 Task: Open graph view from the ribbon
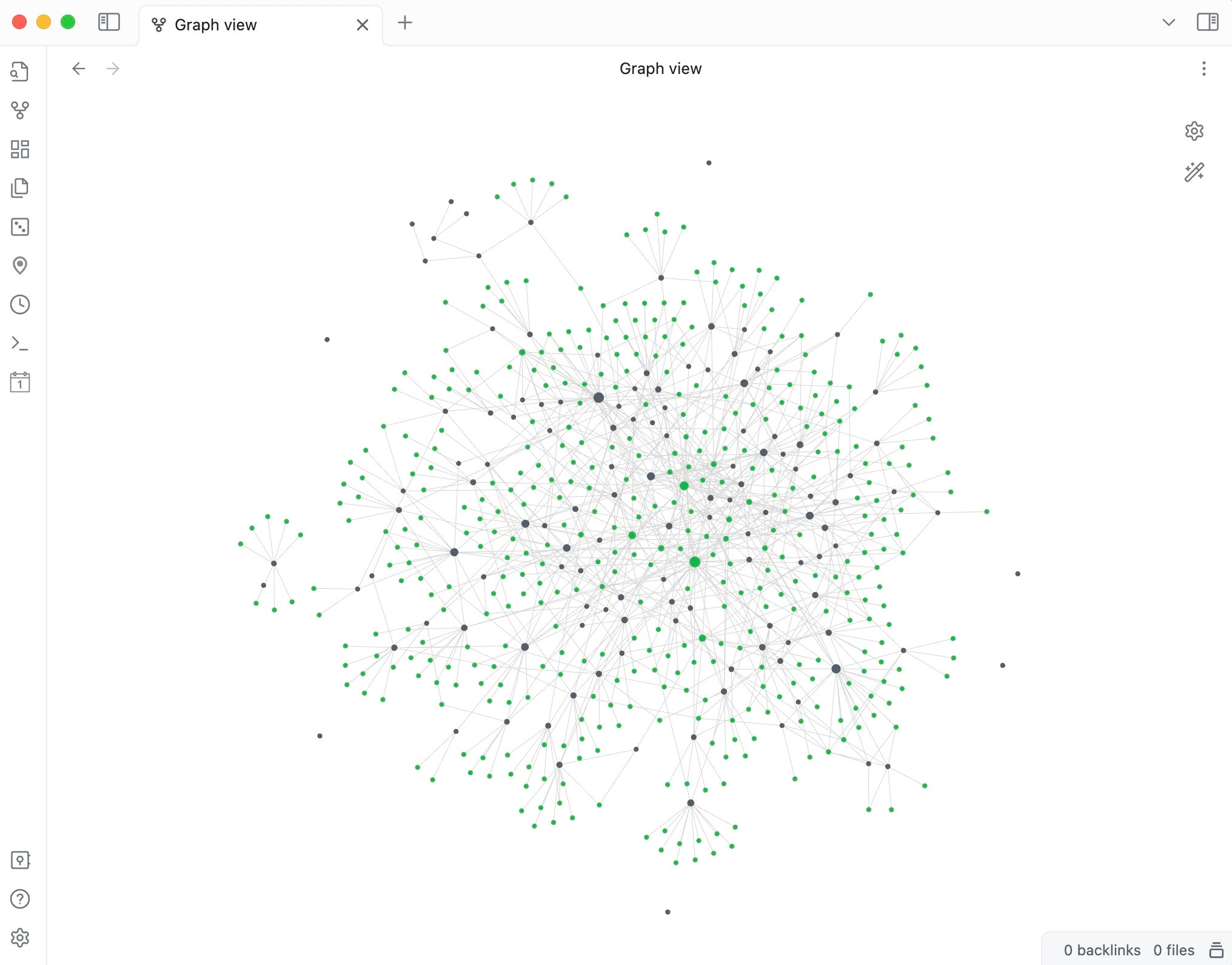click(x=20, y=110)
